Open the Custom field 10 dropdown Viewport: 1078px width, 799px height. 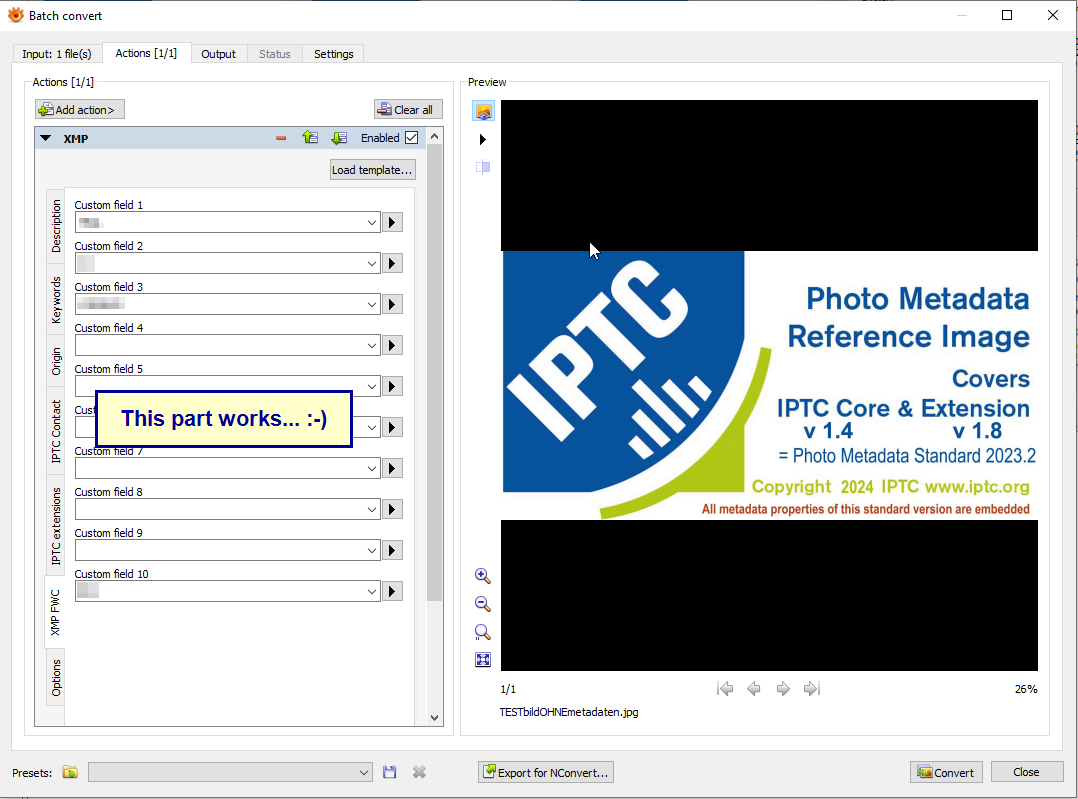(x=371, y=592)
